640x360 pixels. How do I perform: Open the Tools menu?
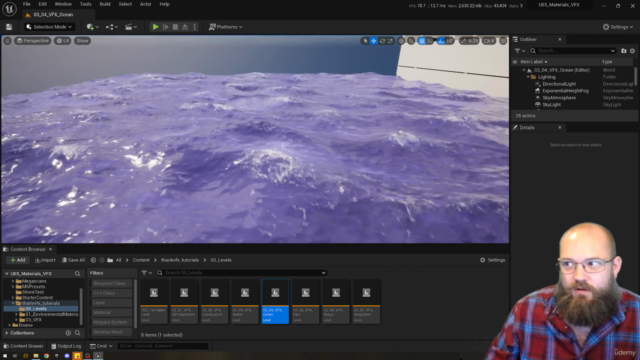click(85, 4)
